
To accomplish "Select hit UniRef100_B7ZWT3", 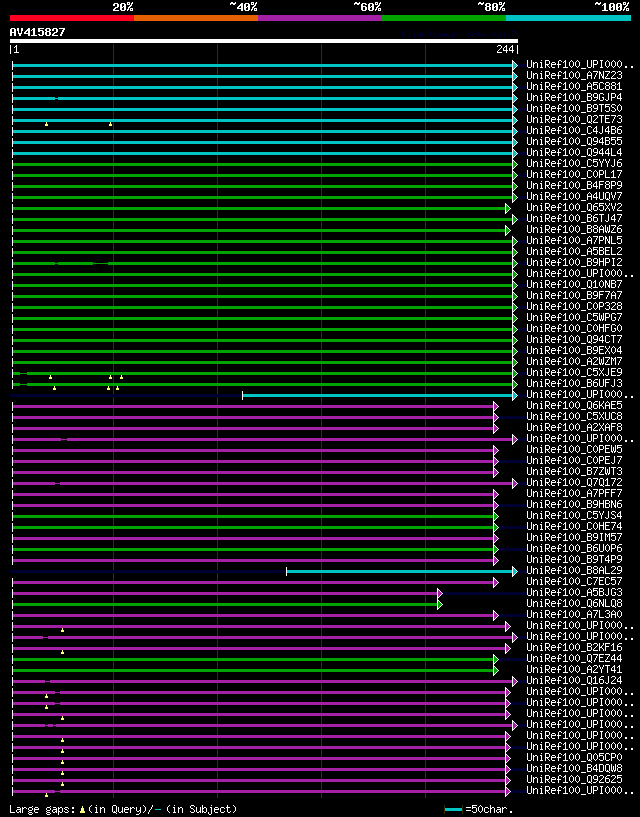I will pos(574,471).
